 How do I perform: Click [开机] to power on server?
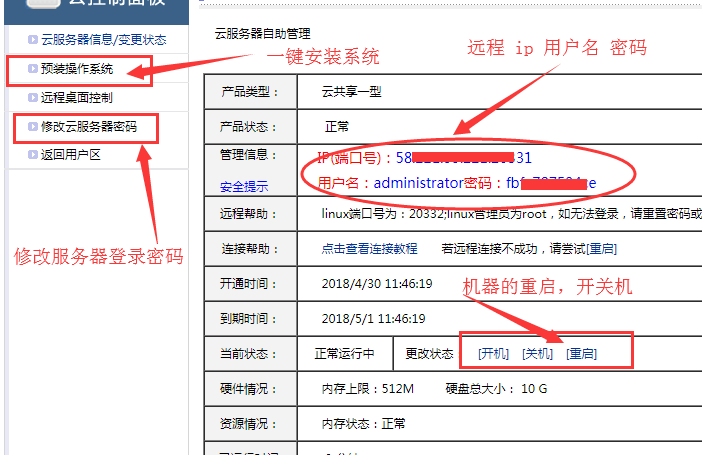493,354
